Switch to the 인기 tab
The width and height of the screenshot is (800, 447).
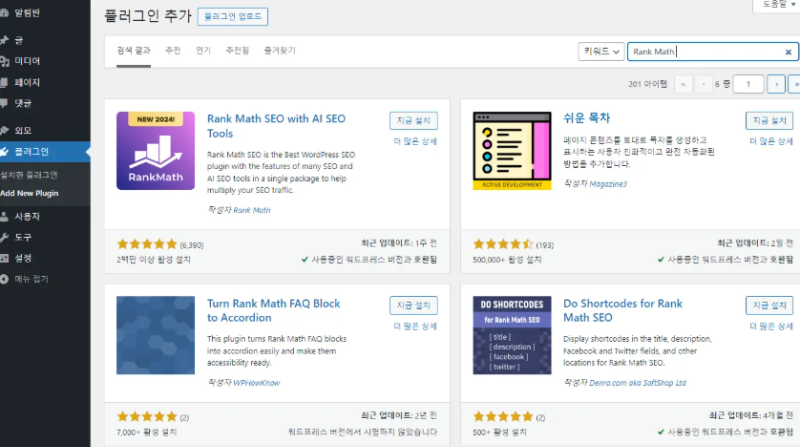(x=203, y=51)
